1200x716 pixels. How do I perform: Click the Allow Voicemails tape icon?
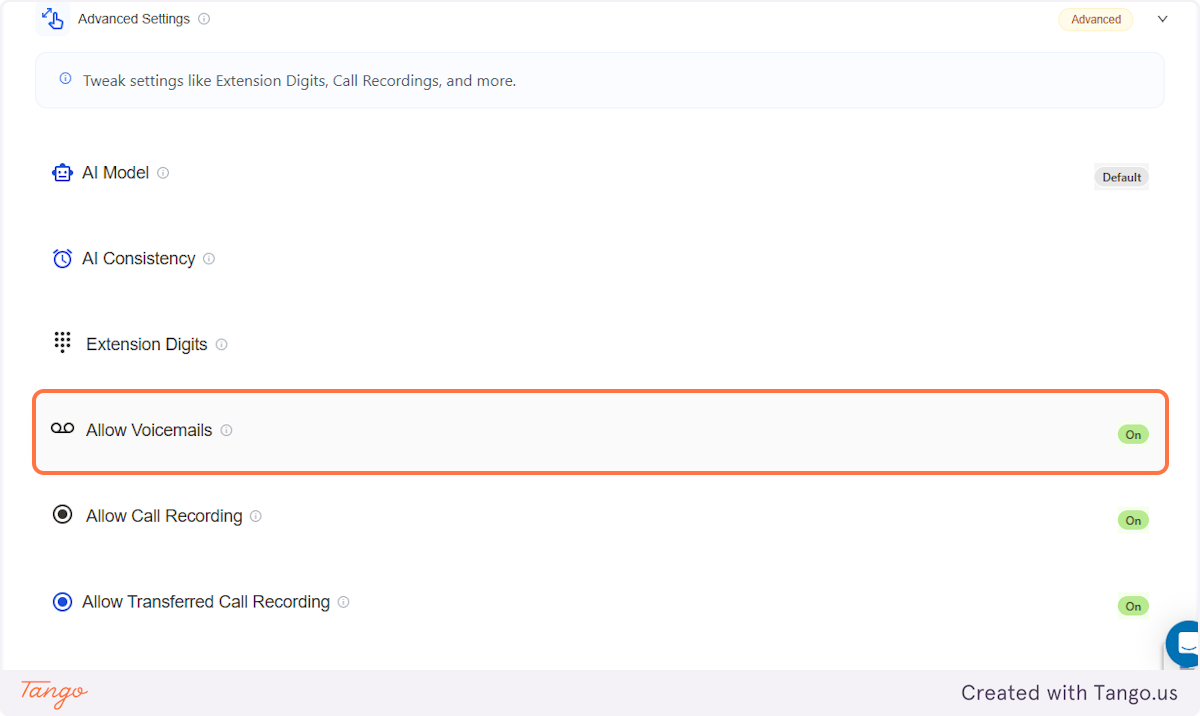(x=62, y=429)
